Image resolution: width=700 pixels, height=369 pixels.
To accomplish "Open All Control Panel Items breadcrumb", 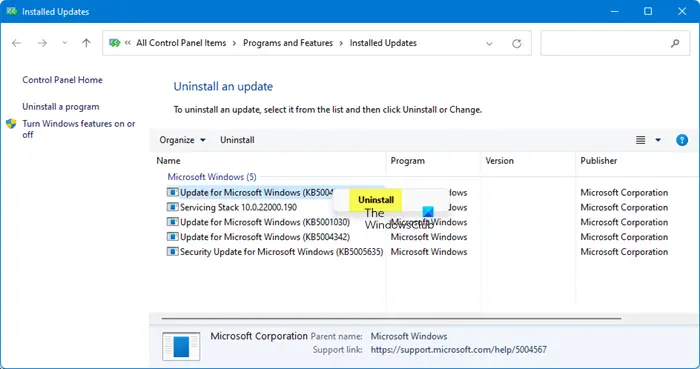I will [181, 43].
